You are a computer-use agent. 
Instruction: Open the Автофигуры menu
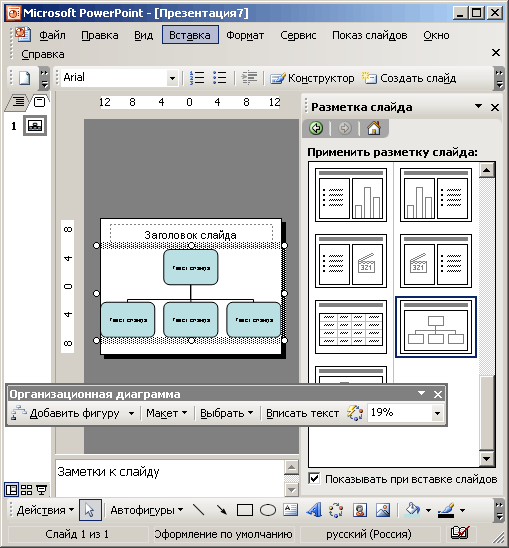click(x=146, y=510)
